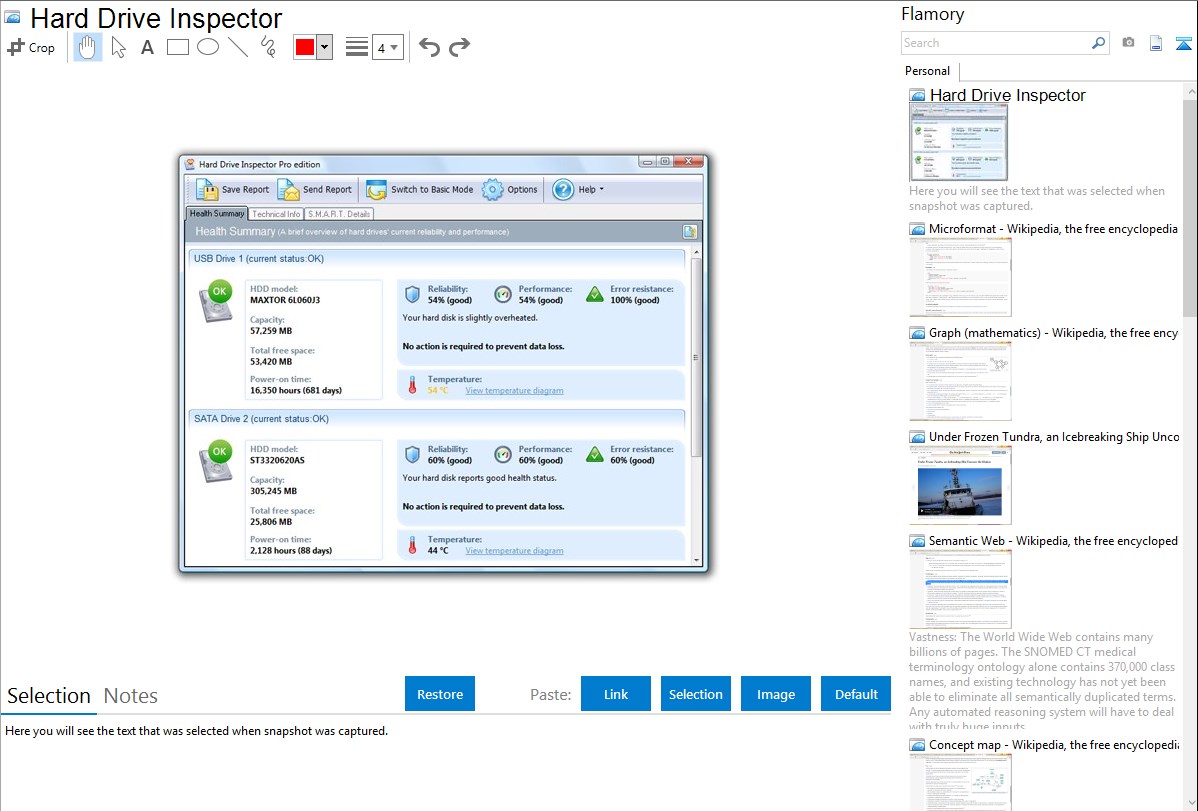Click SATA Drive 2 error resistance icon
This screenshot has width=1198, height=811.
(x=594, y=454)
